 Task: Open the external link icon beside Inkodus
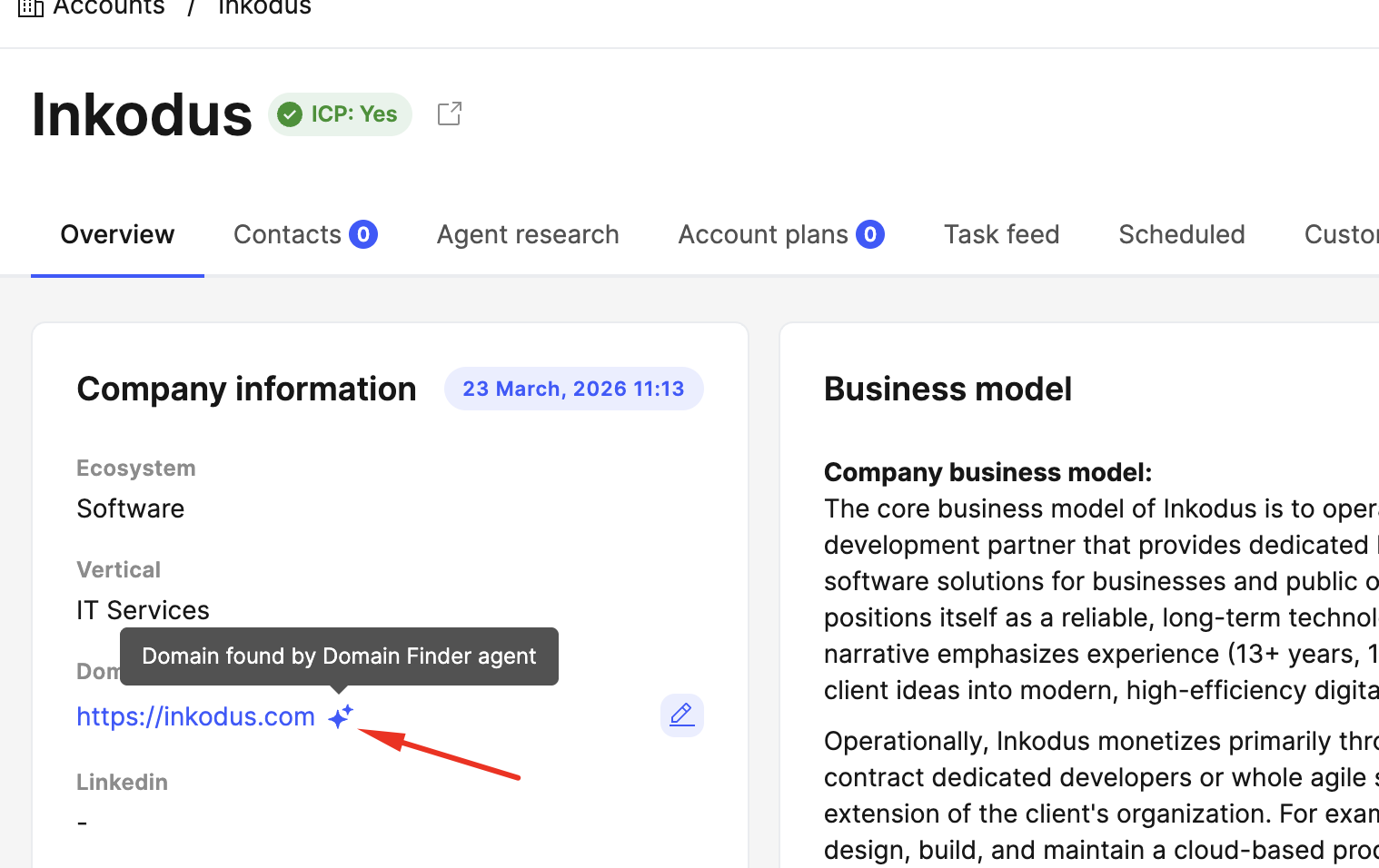pyautogui.click(x=450, y=113)
